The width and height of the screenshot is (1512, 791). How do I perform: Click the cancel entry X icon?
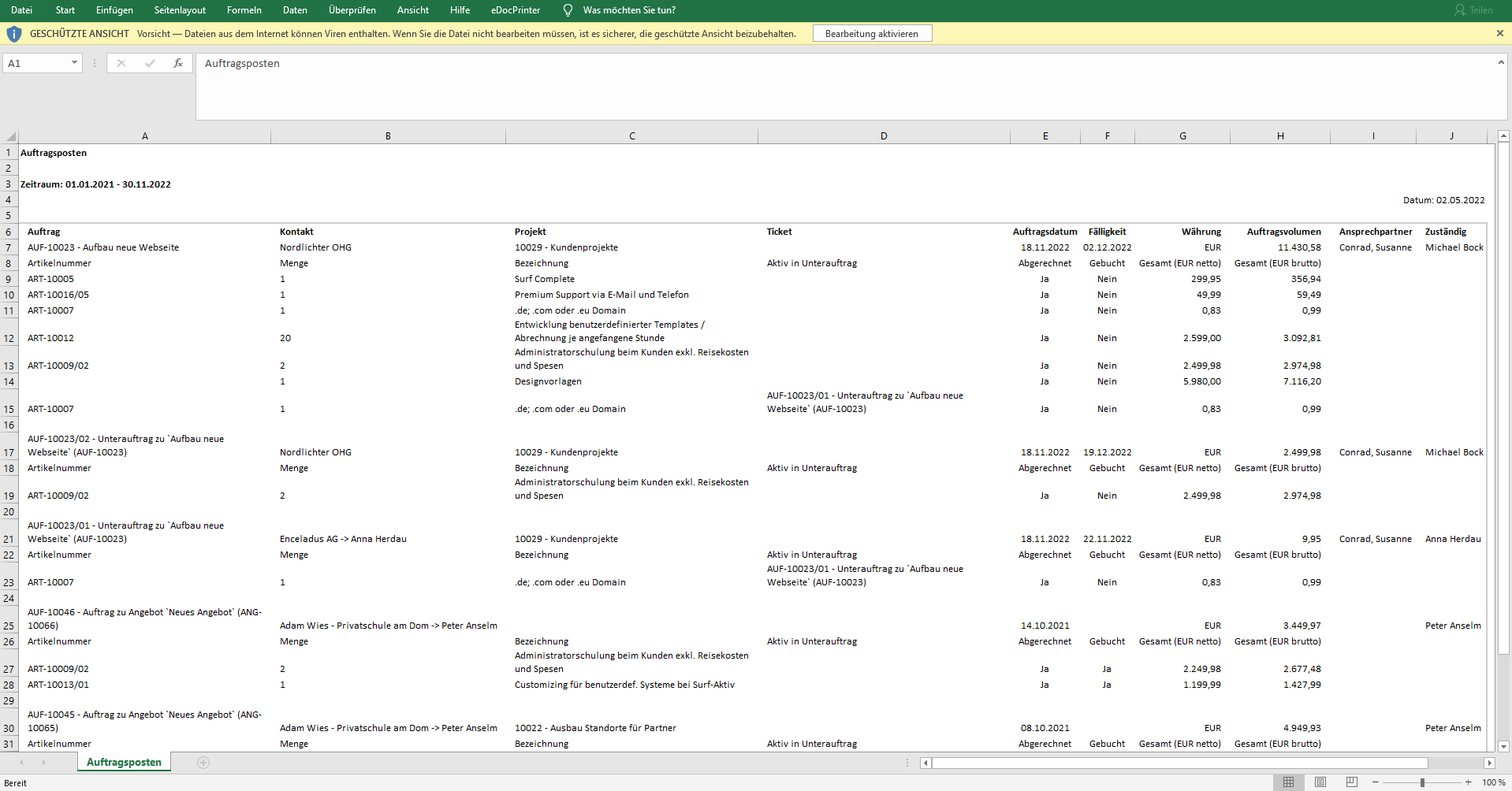click(121, 63)
